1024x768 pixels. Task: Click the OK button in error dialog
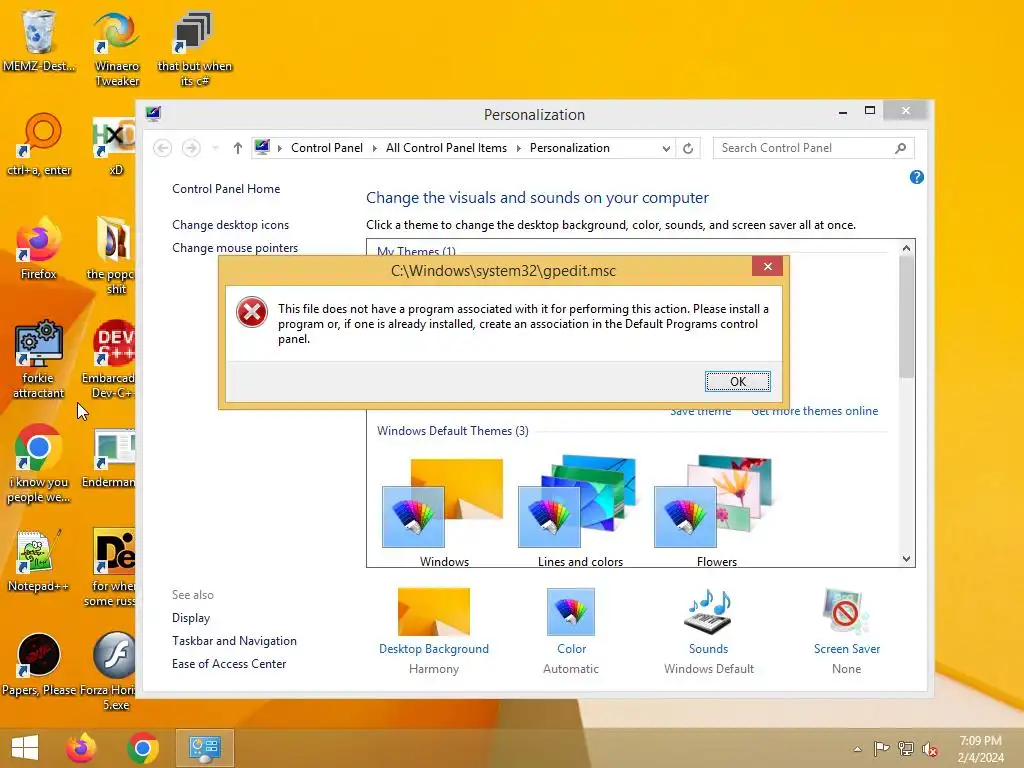(737, 381)
